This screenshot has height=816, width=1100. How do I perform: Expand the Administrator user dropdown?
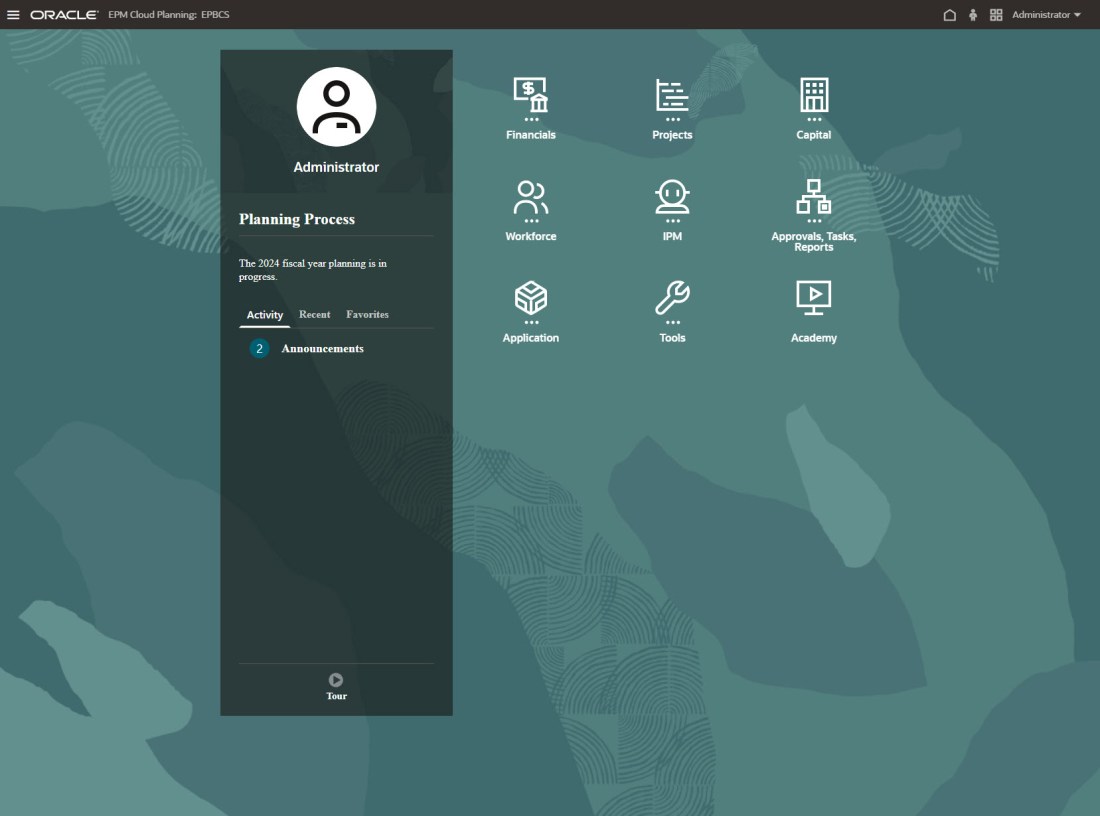1046,15
